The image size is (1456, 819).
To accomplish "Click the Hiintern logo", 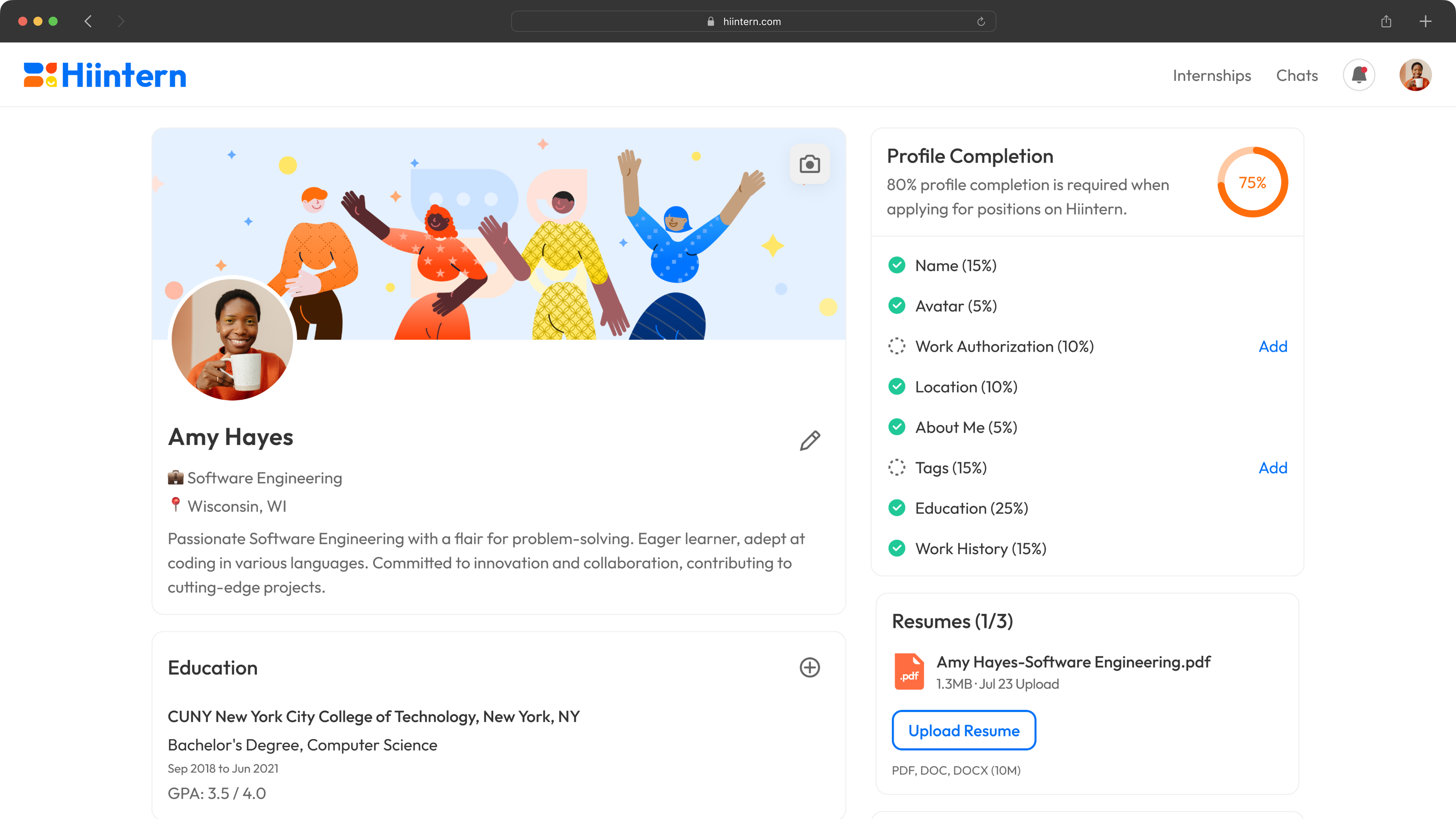I will point(105,75).
